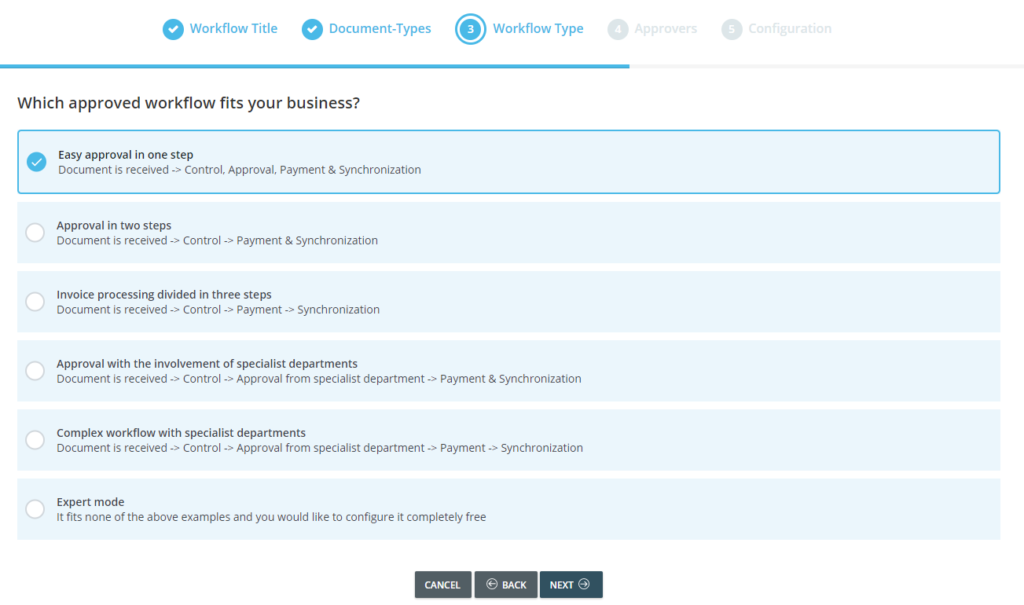The image size is (1024, 605).
Task: Click 'Complex workflow with specialist departments' title
Action: [181, 433]
